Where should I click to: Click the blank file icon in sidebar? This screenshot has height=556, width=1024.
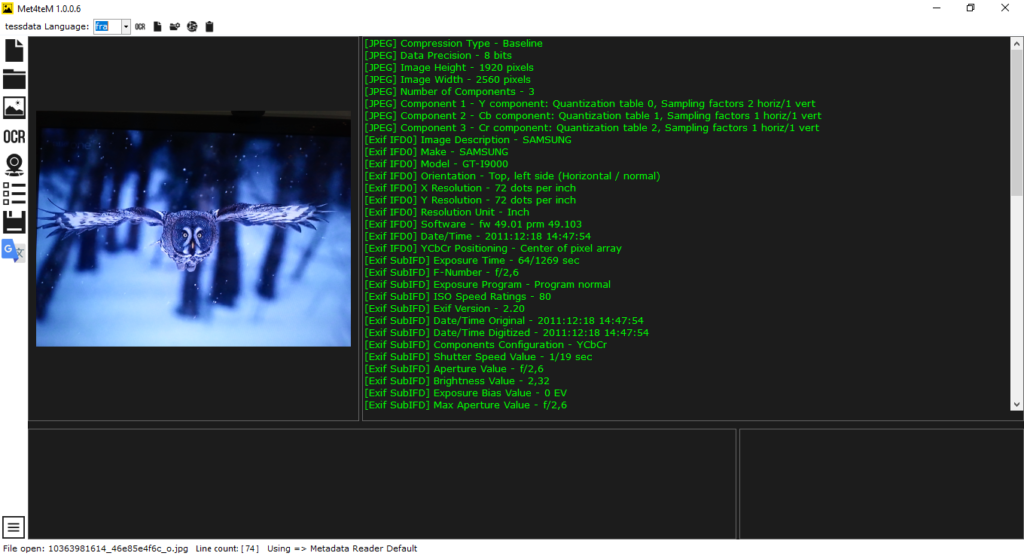tap(14, 51)
